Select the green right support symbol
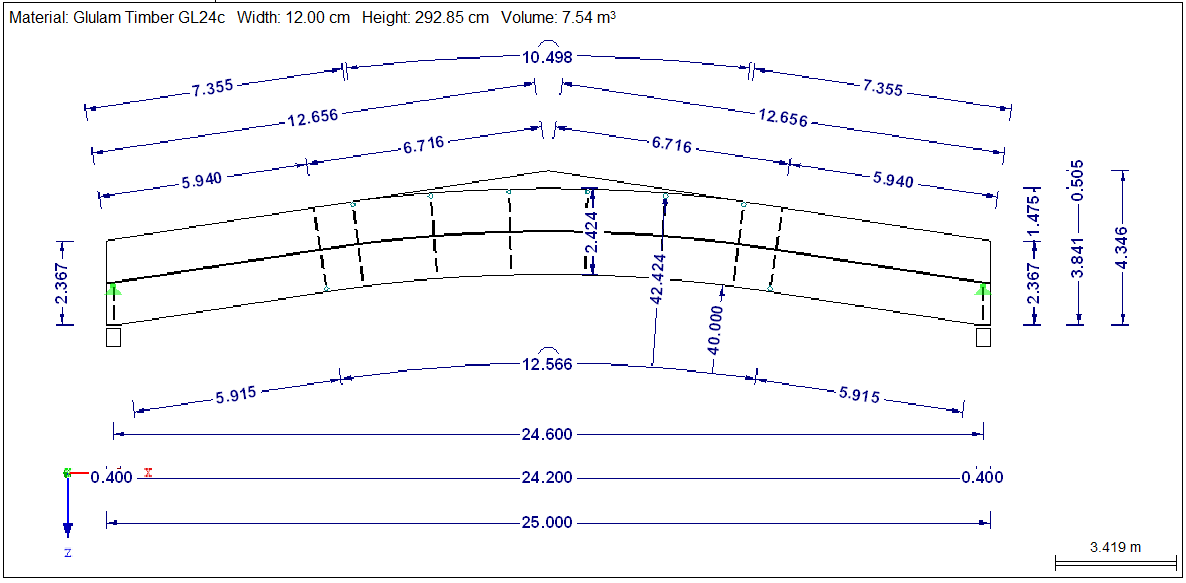This screenshot has width=1186, height=583. pyautogui.click(x=984, y=290)
